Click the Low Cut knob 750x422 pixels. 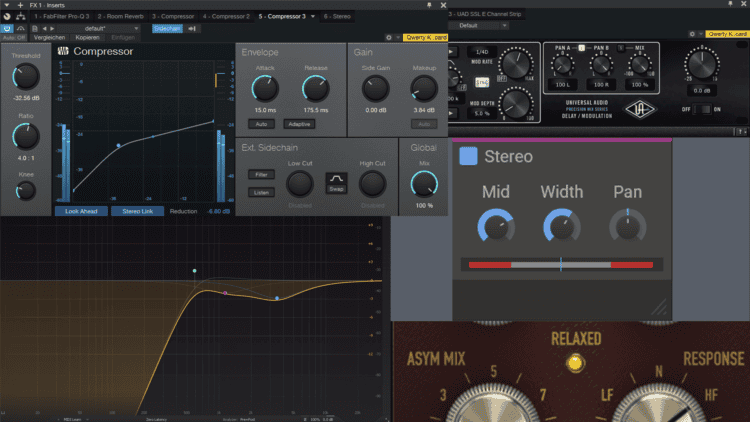[x=299, y=184]
